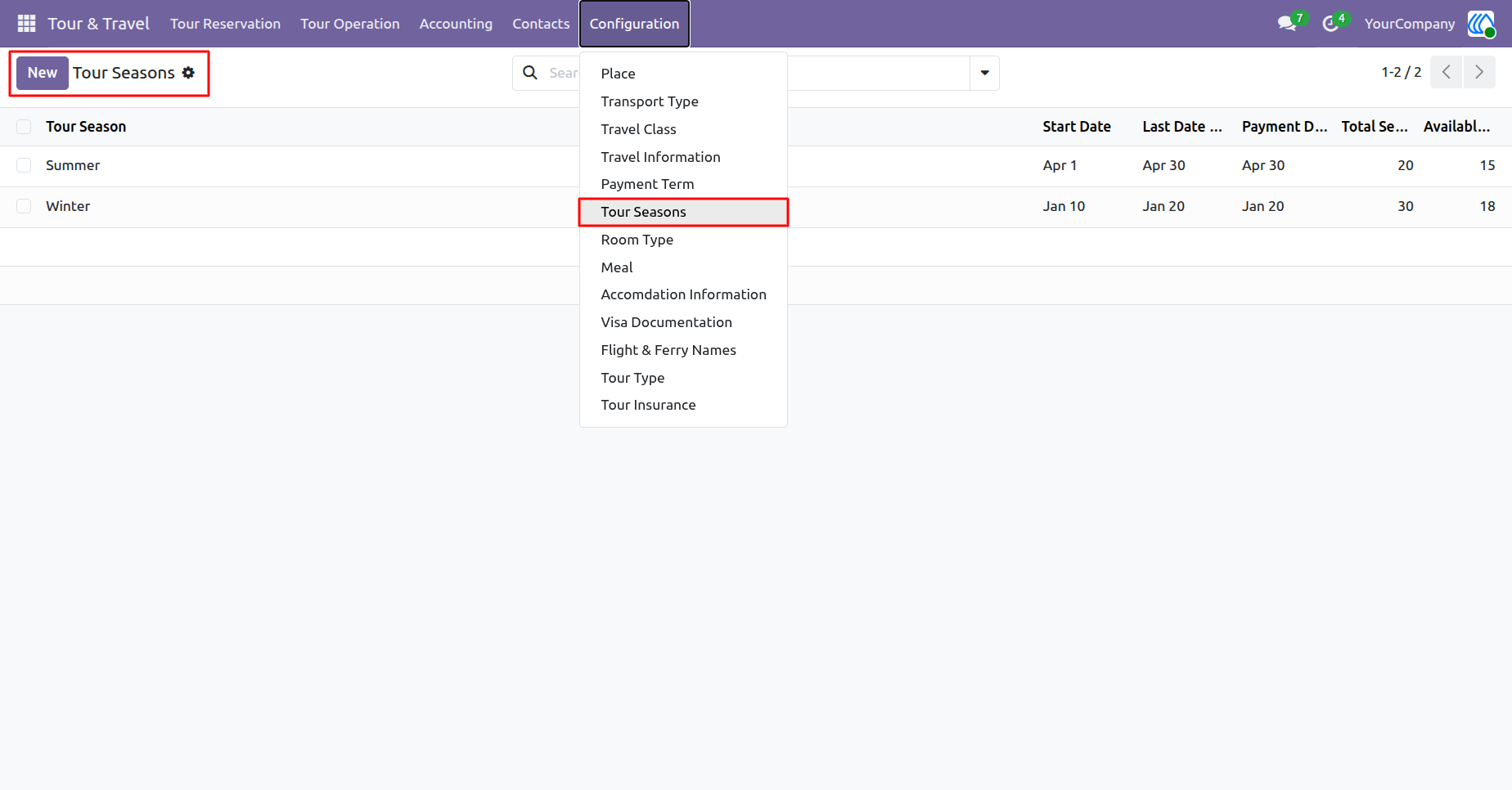Viewport: 1512px width, 790px height.
Task: Open the Accounting menu
Action: pos(456,24)
